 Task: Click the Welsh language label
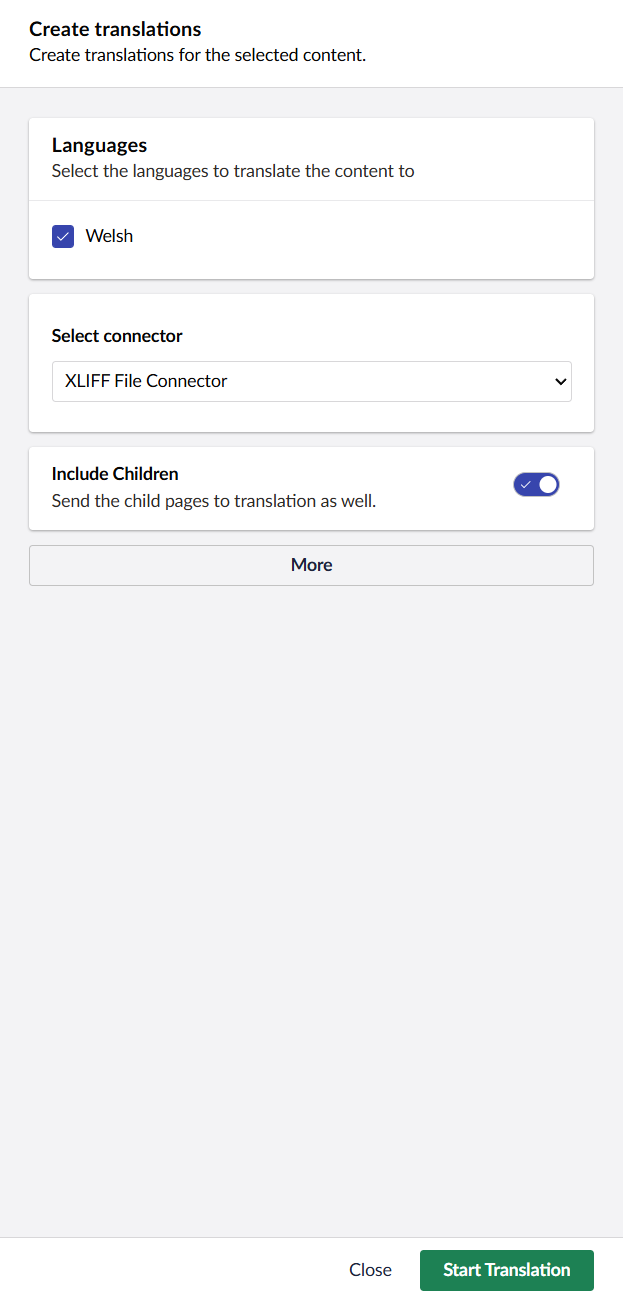(109, 236)
